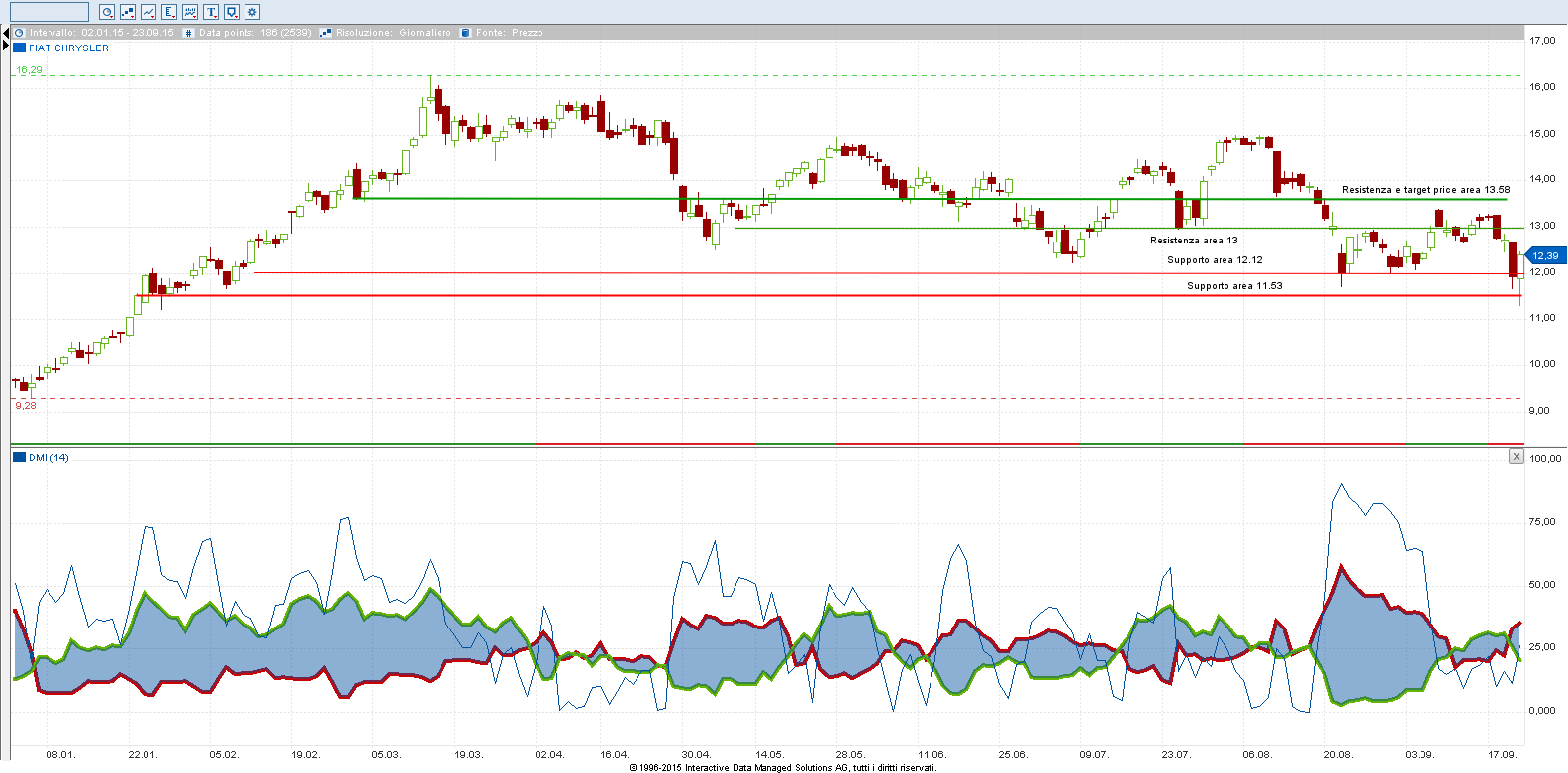1568x773 pixels.
Task: Click the 'Resistenza area 13' annotation
Action: [x=1194, y=241]
